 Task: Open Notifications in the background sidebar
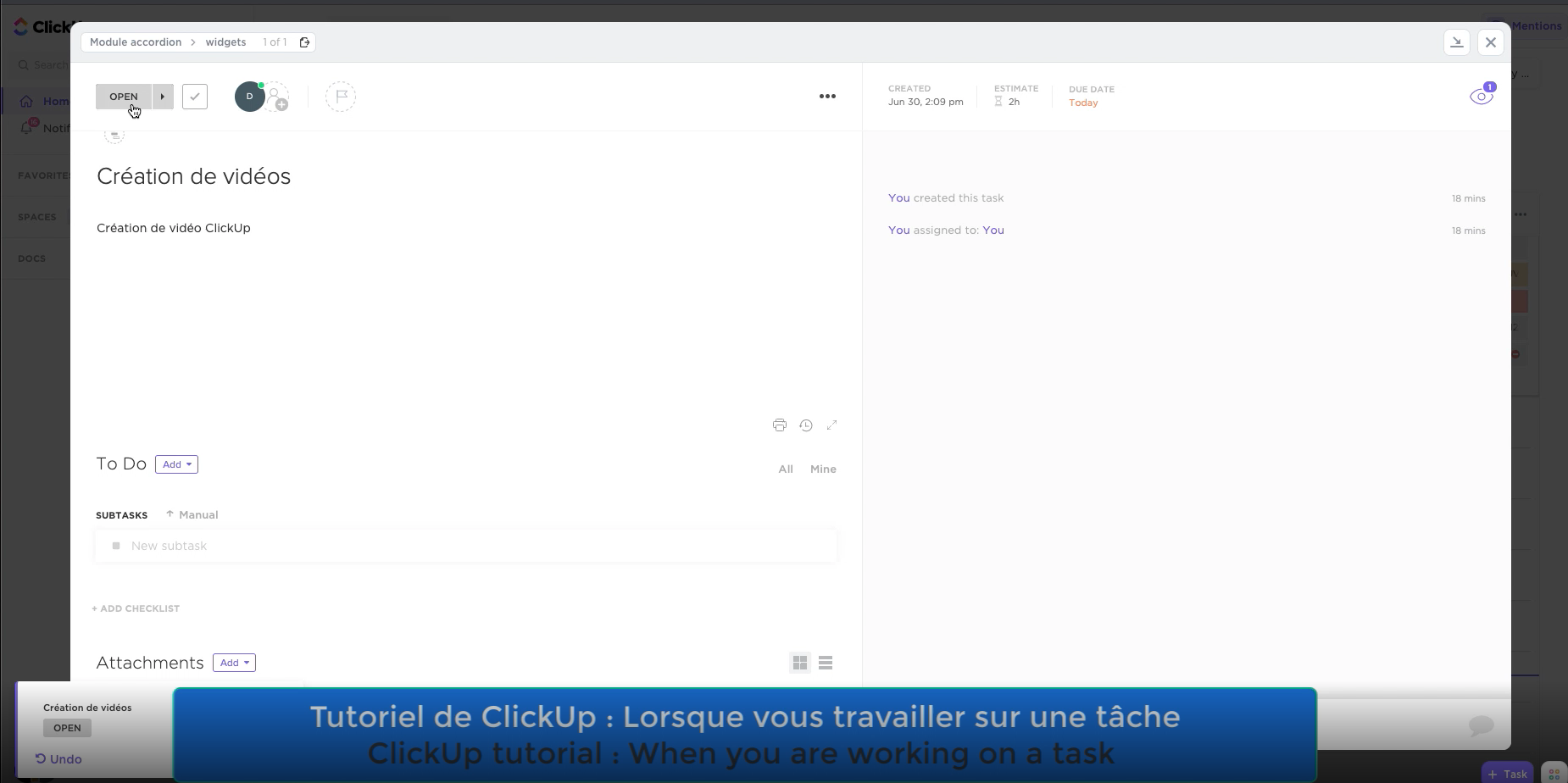pyautogui.click(x=44, y=128)
